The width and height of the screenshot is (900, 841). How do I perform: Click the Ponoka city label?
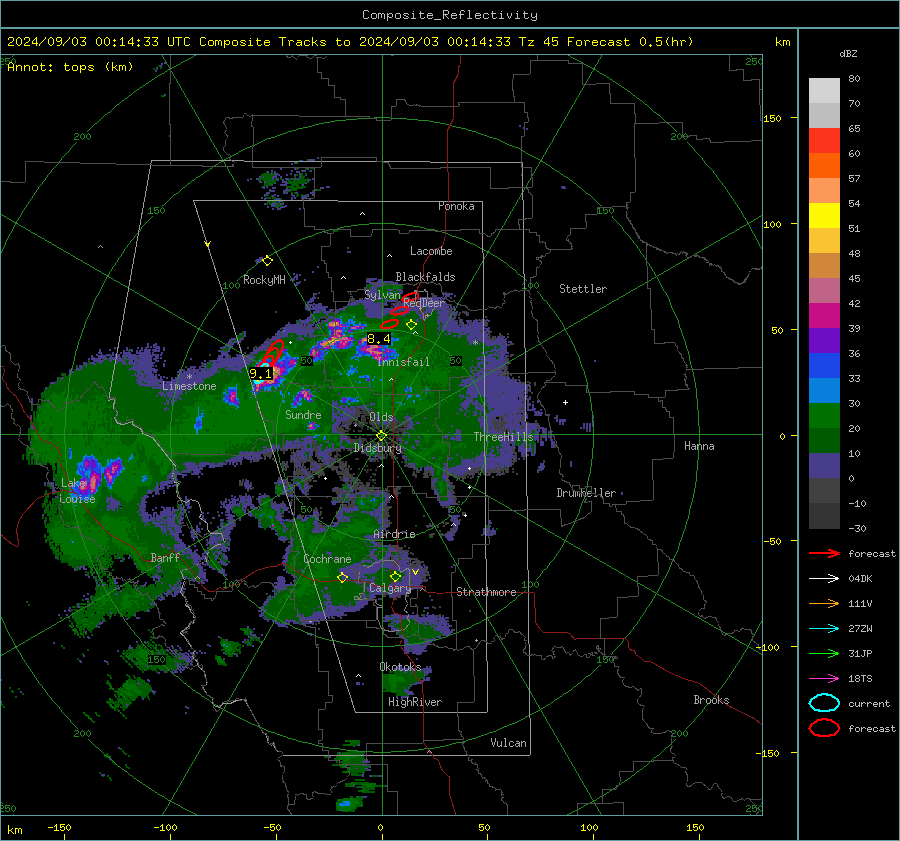tap(456, 206)
